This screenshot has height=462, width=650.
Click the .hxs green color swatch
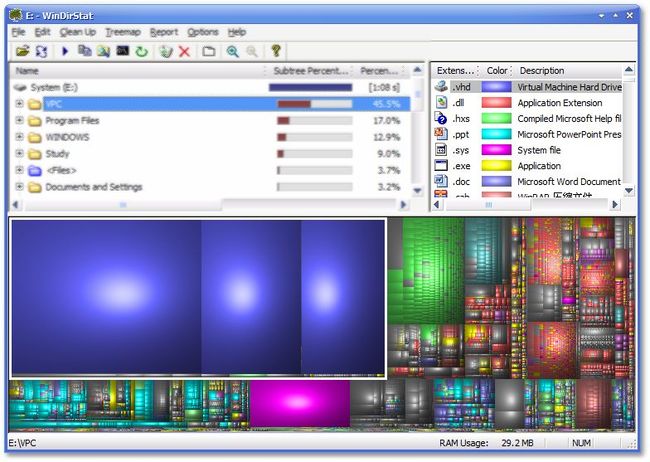click(496, 118)
